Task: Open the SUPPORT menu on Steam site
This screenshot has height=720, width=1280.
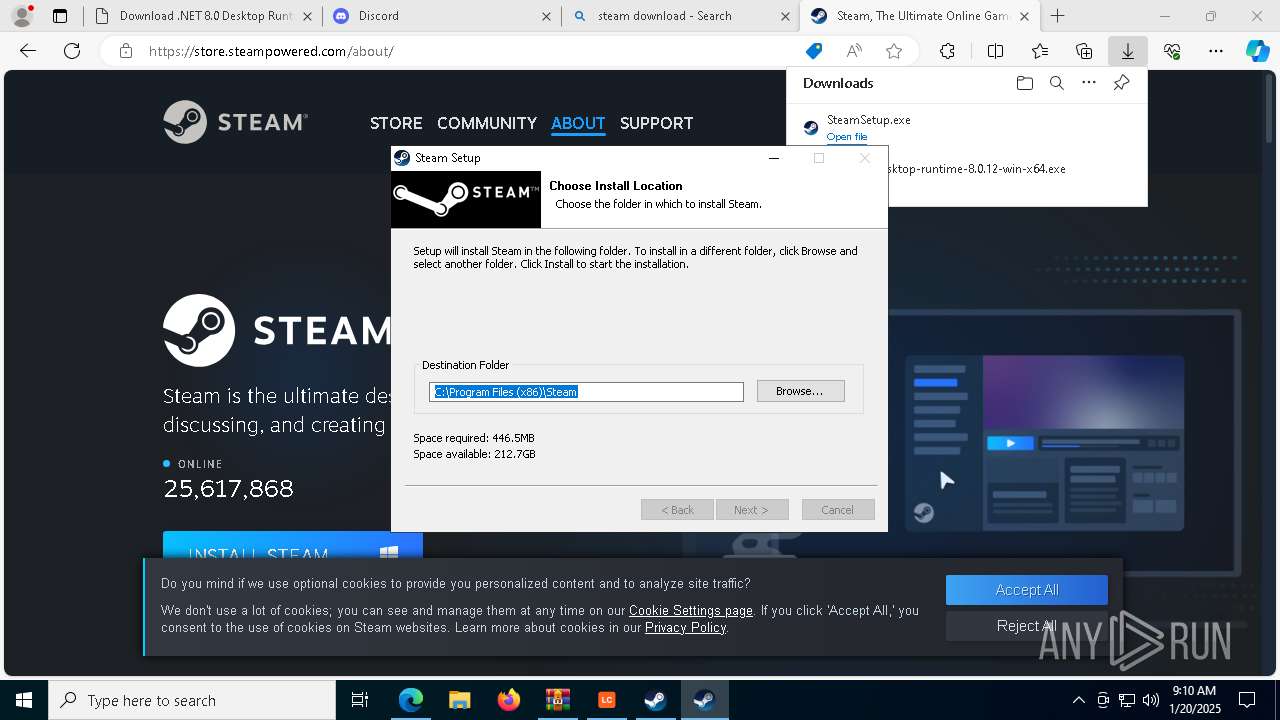Action: point(656,123)
